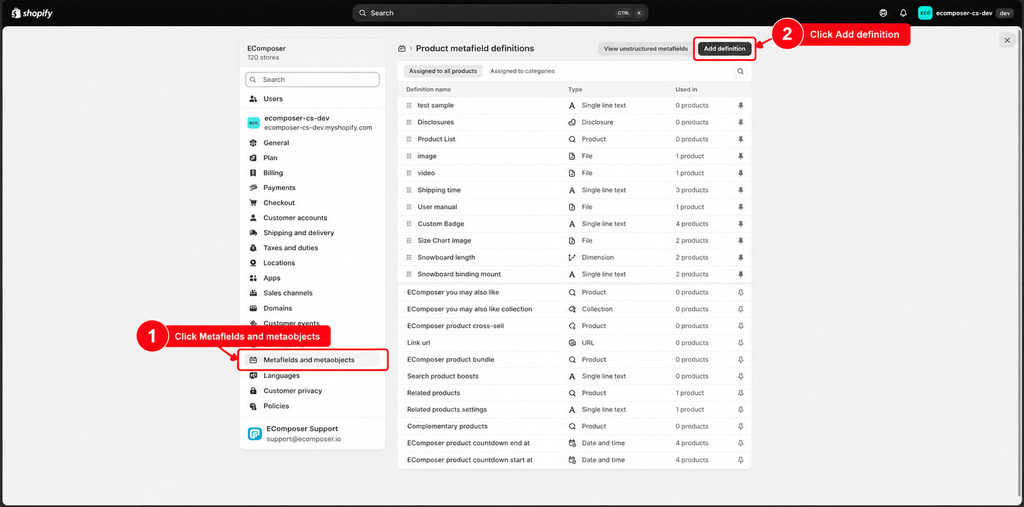
Task: Switch to Assigned to categories tab
Action: tap(522, 71)
